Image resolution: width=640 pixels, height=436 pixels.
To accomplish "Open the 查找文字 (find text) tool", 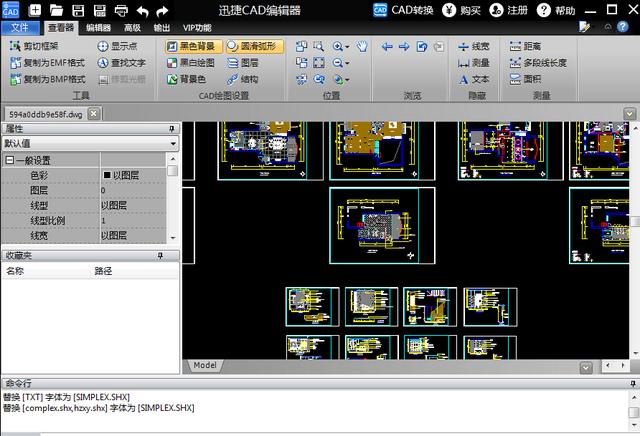I will 121,62.
